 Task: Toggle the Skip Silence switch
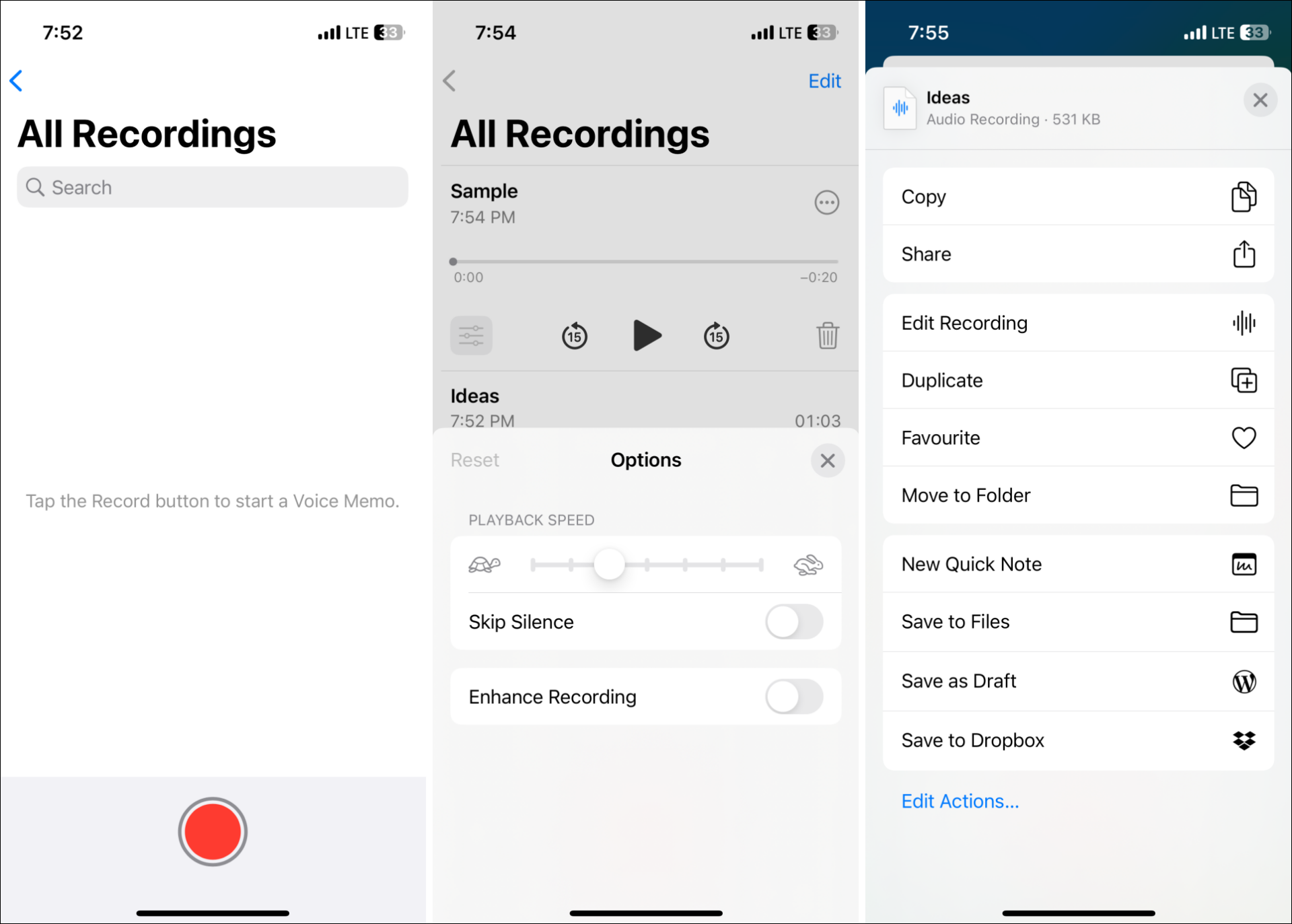[x=795, y=621]
